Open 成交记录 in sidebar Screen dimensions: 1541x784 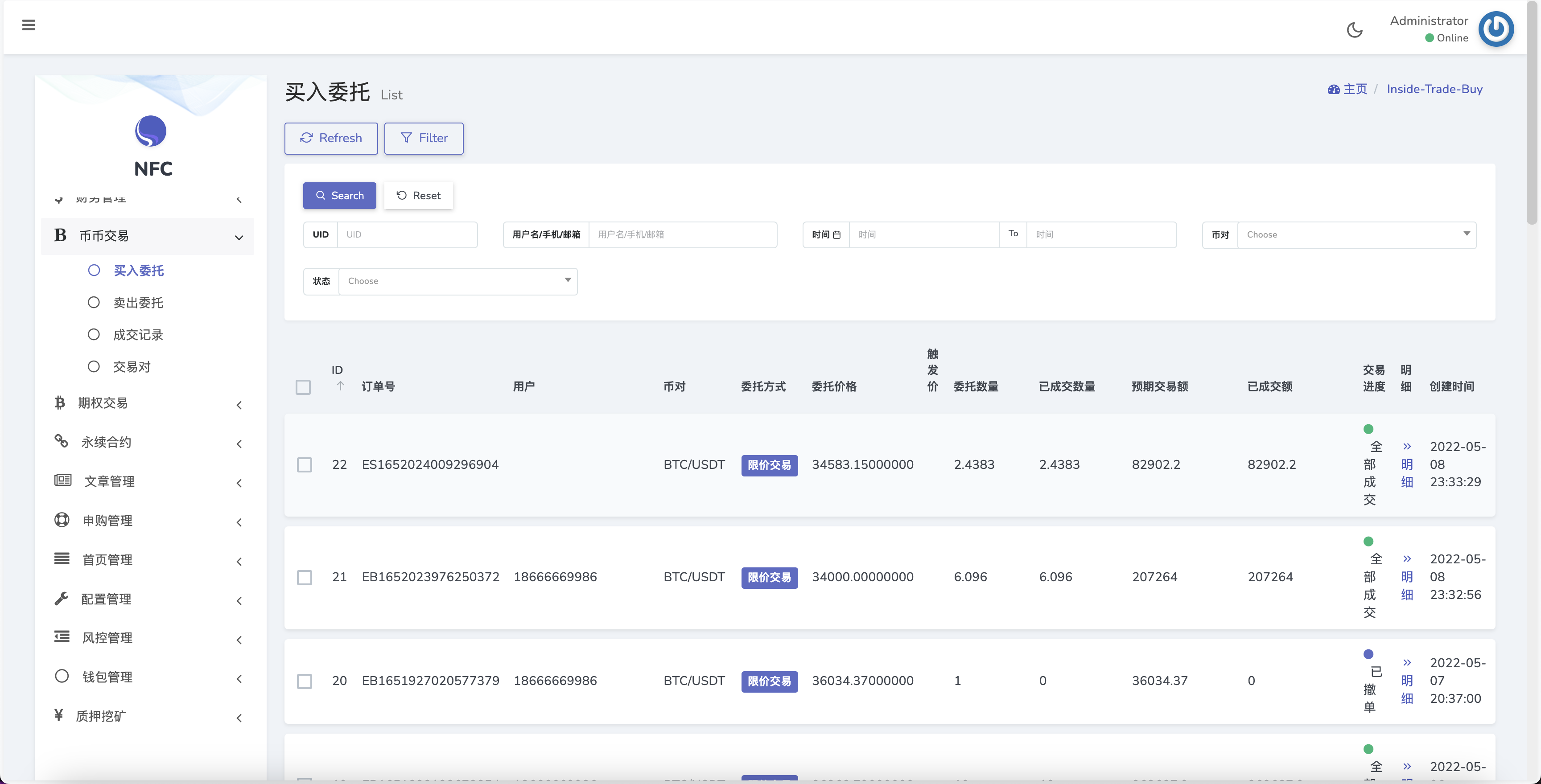[x=138, y=335]
